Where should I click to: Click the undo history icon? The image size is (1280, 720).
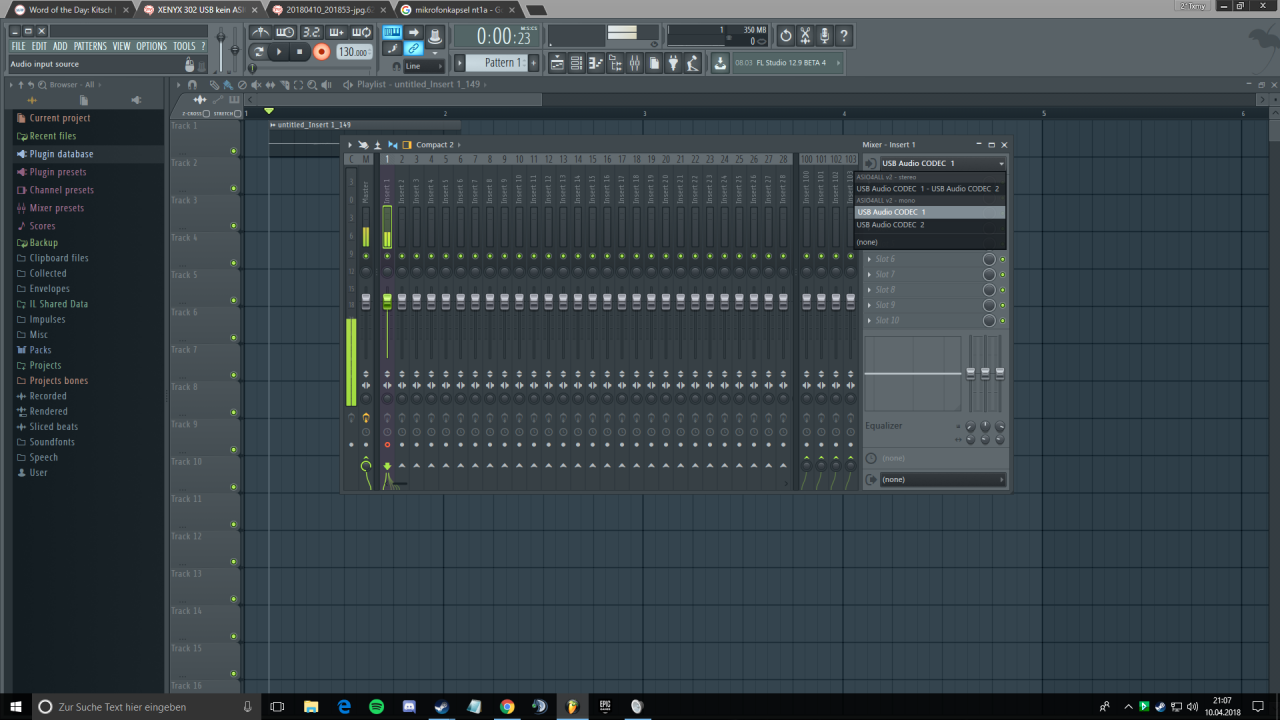pos(786,36)
